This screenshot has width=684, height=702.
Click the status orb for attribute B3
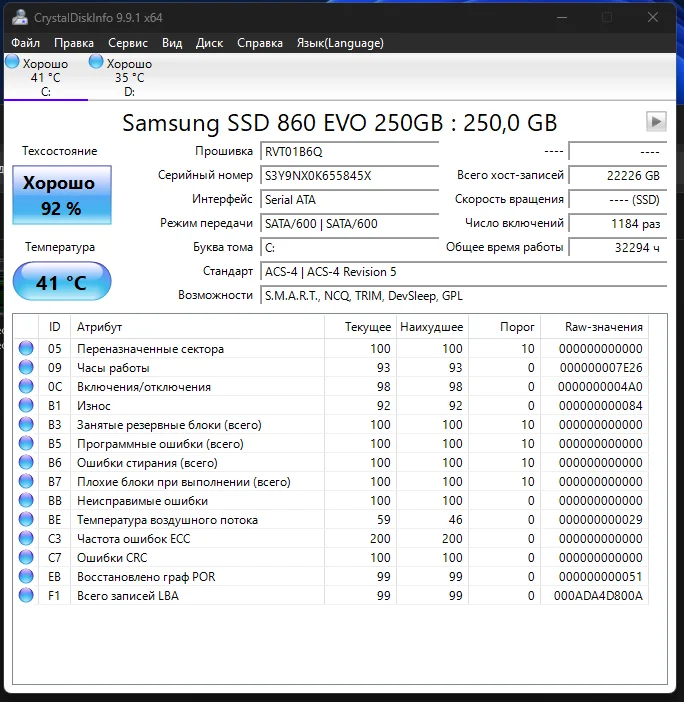tap(26, 424)
